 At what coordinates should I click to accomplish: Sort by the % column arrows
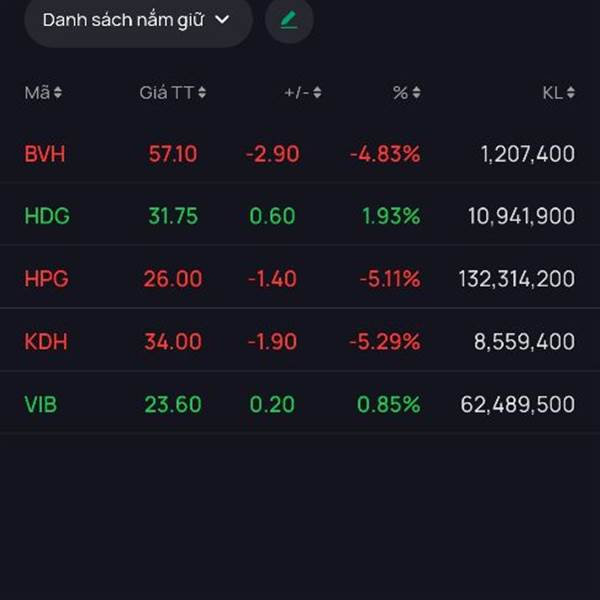(416, 93)
